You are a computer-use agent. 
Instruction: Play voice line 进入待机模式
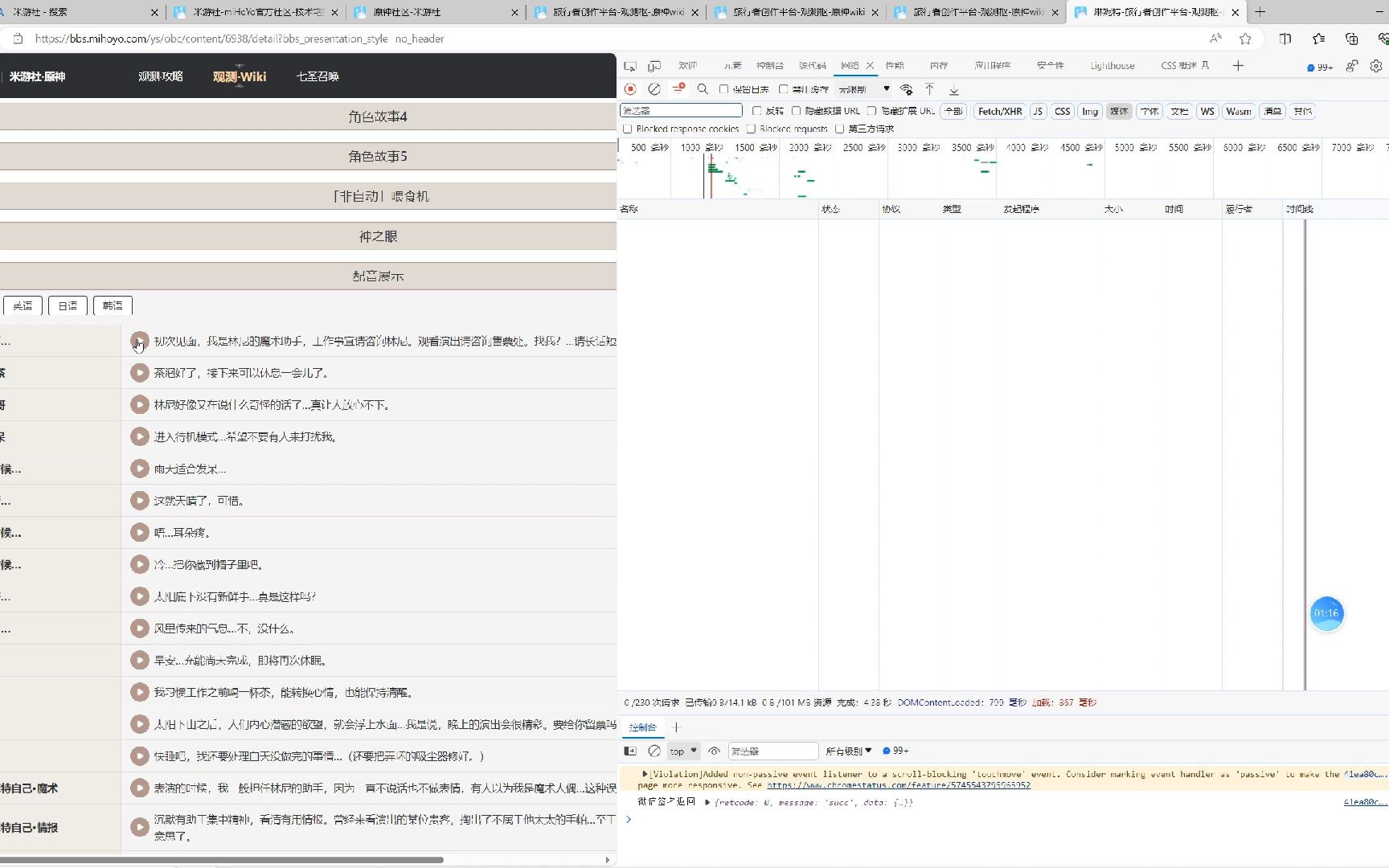(140, 436)
